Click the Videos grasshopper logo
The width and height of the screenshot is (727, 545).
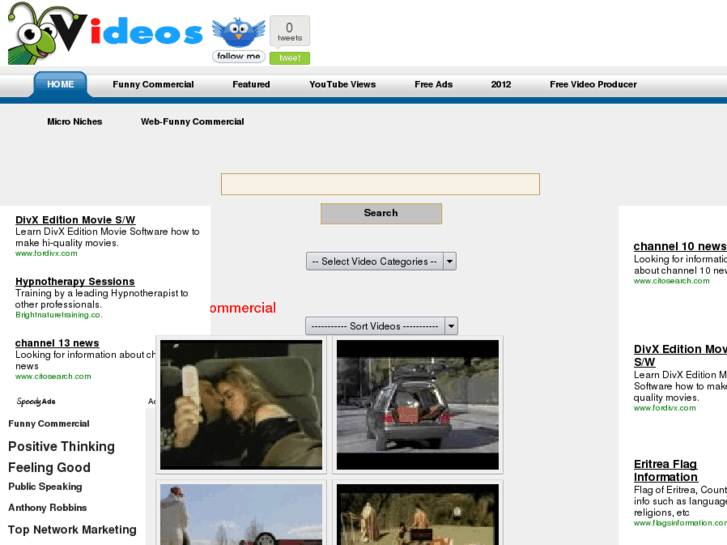[105, 33]
